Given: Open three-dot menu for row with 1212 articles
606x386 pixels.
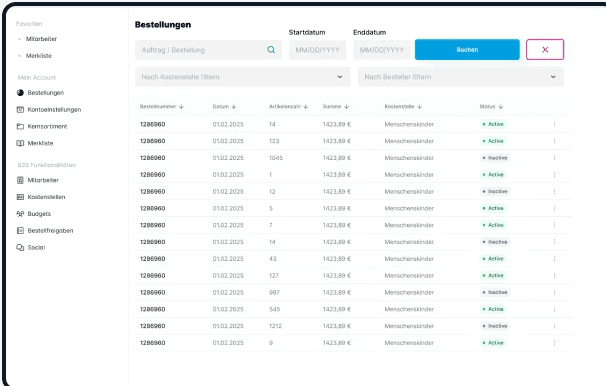Looking at the screenshot, I should [554, 326].
